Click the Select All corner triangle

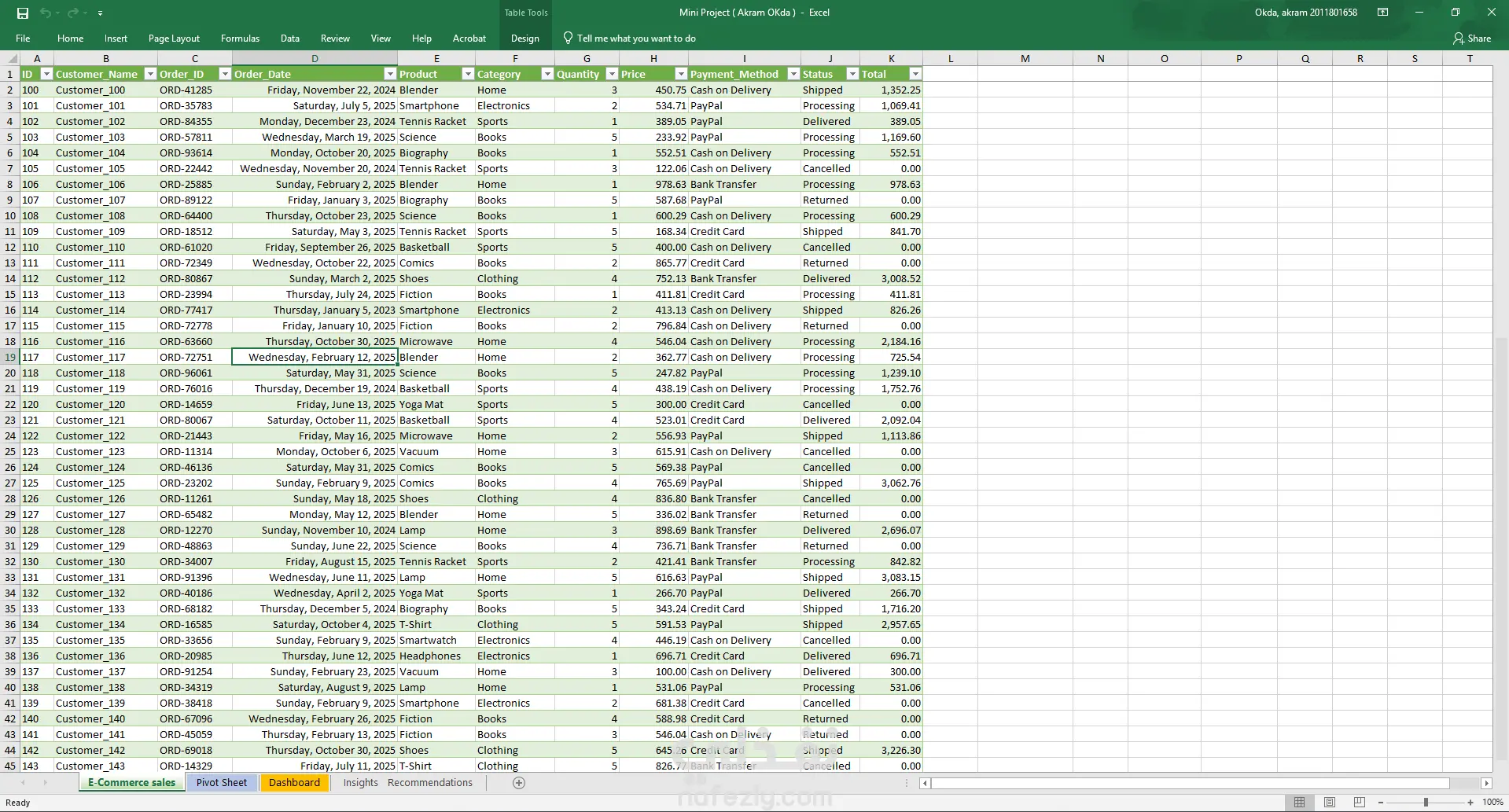(11, 58)
